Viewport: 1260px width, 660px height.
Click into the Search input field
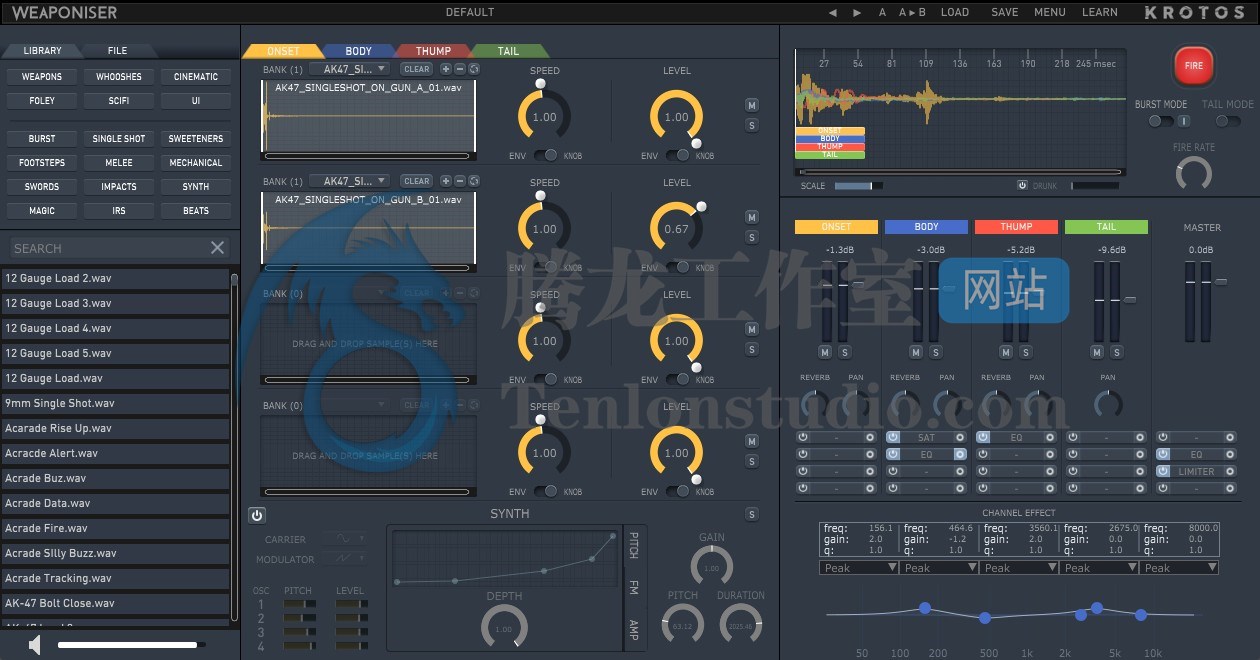pos(108,248)
